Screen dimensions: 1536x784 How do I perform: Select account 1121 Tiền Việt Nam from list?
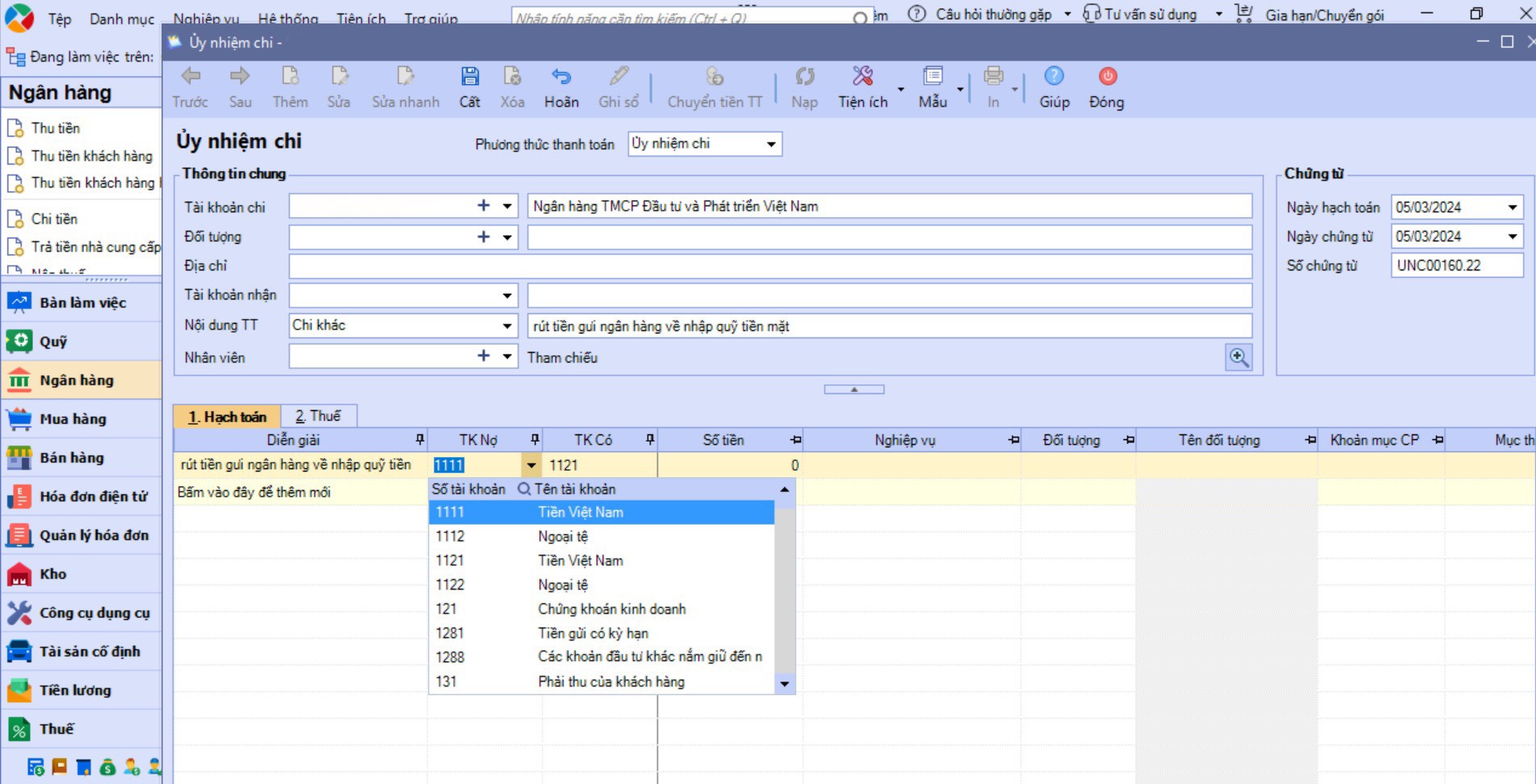tap(580, 560)
